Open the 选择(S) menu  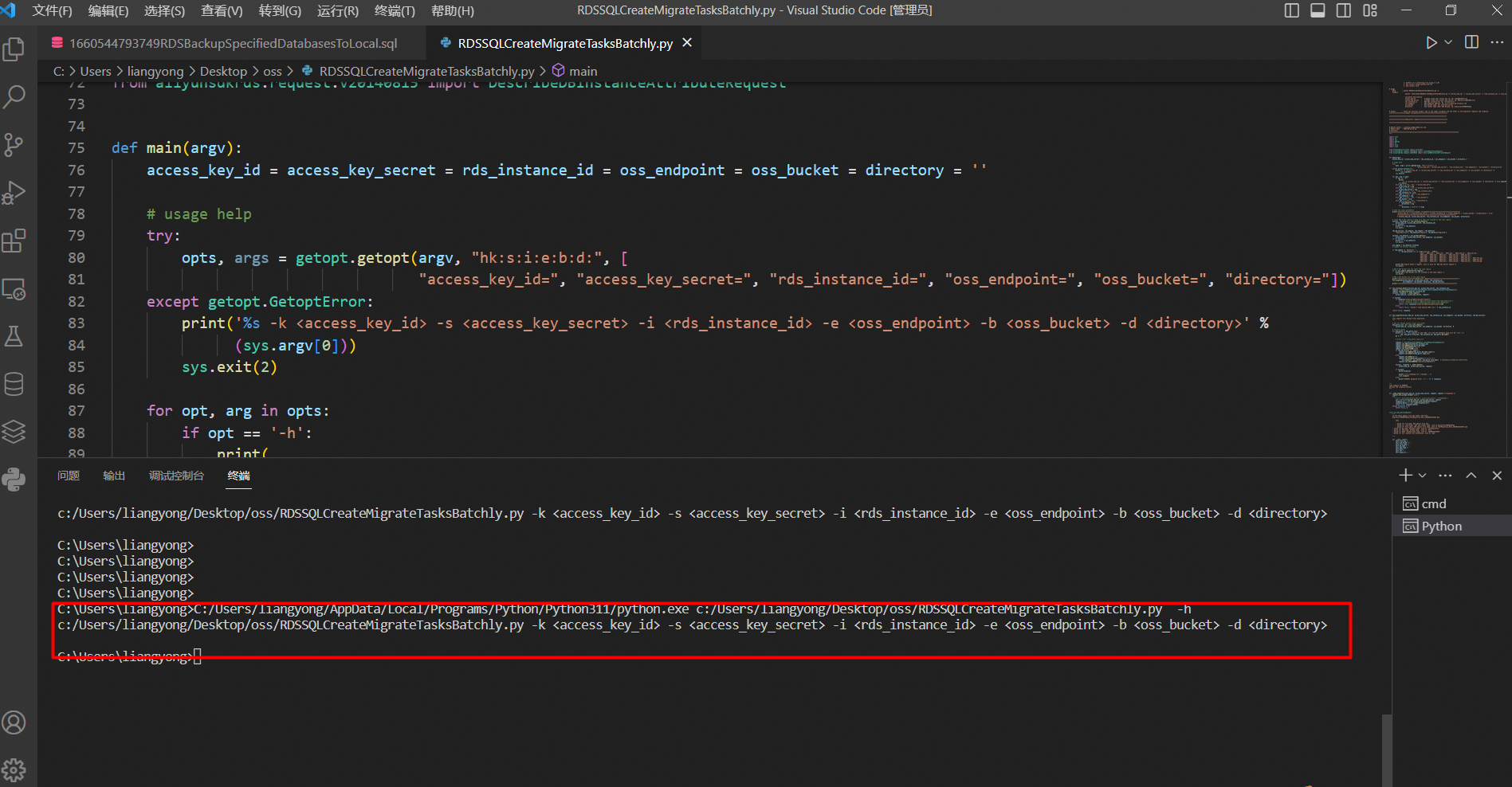pyautogui.click(x=164, y=10)
